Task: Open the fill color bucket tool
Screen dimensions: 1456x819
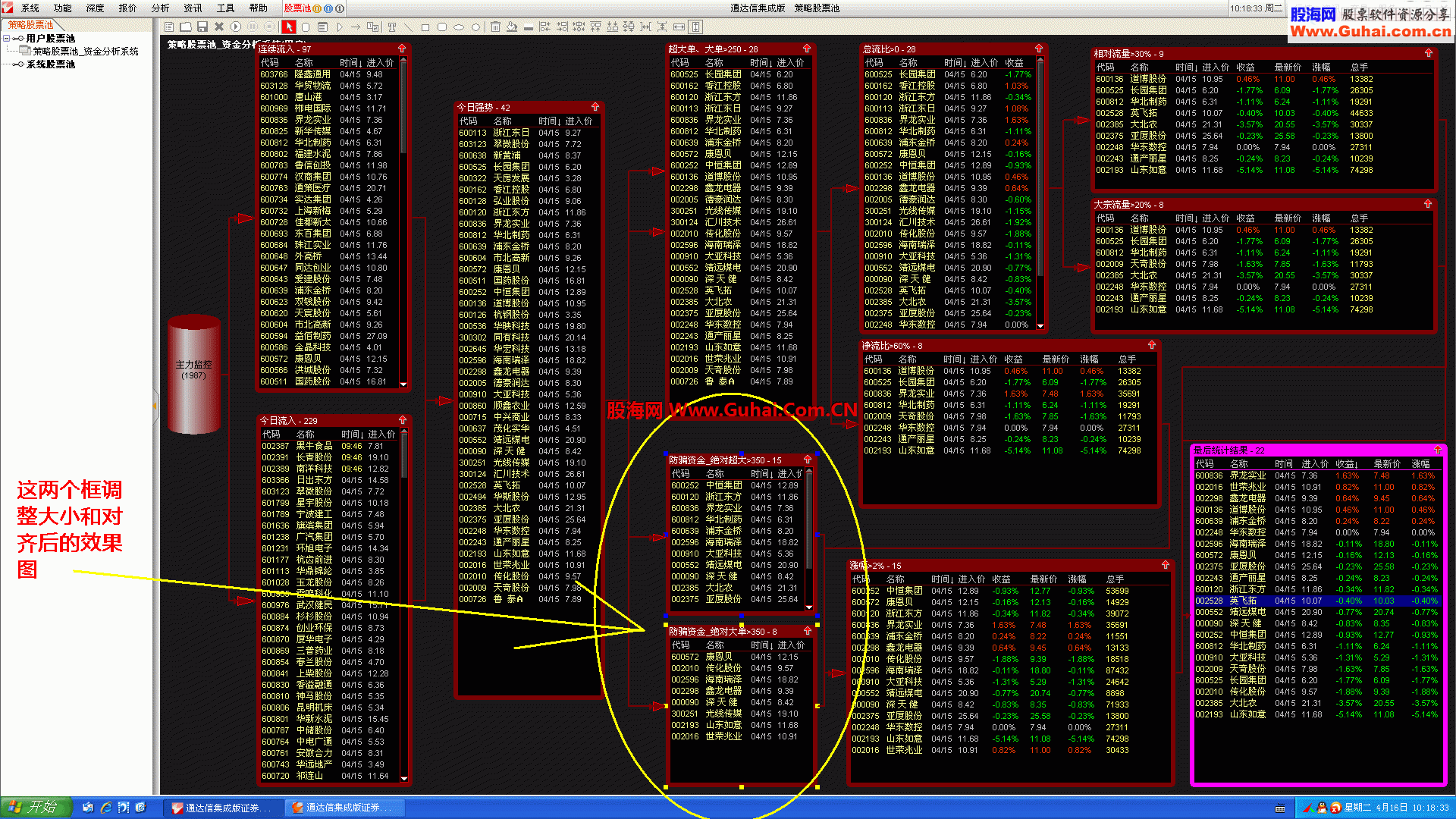Action: click(x=511, y=27)
